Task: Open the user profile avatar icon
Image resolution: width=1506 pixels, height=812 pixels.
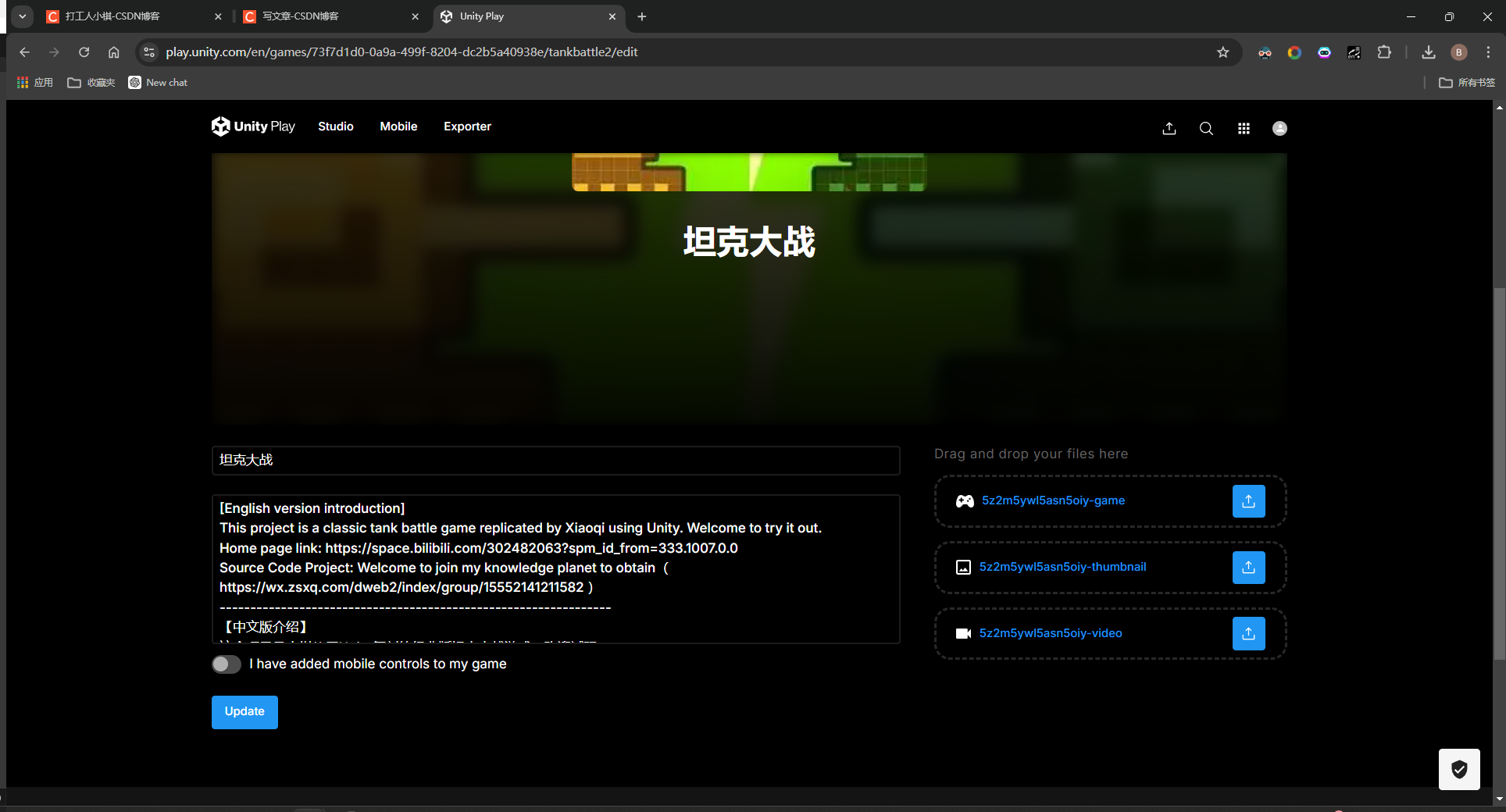Action: tap(1279, 128)
